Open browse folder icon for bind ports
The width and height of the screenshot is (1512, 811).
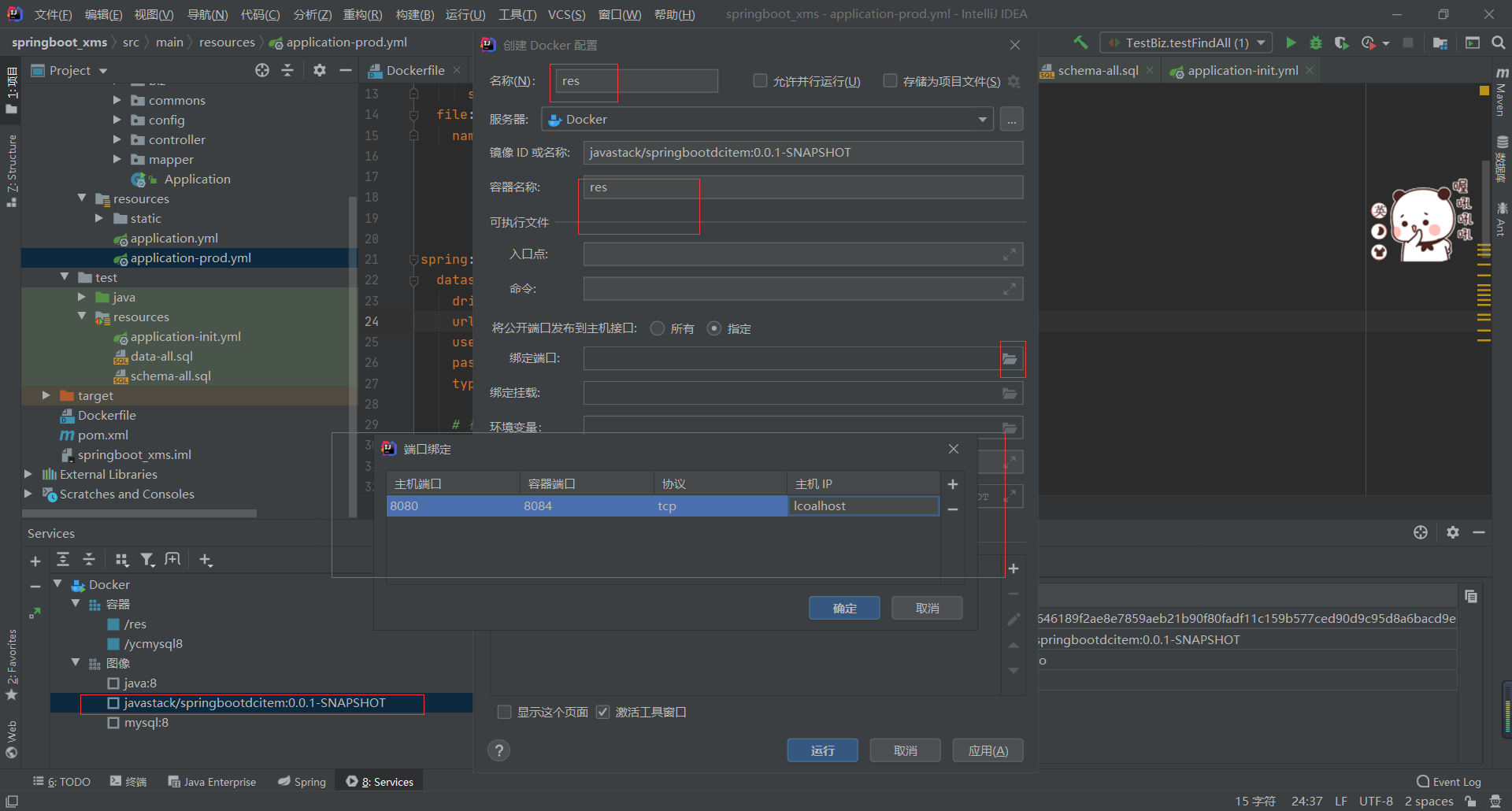coord(1010,359)
